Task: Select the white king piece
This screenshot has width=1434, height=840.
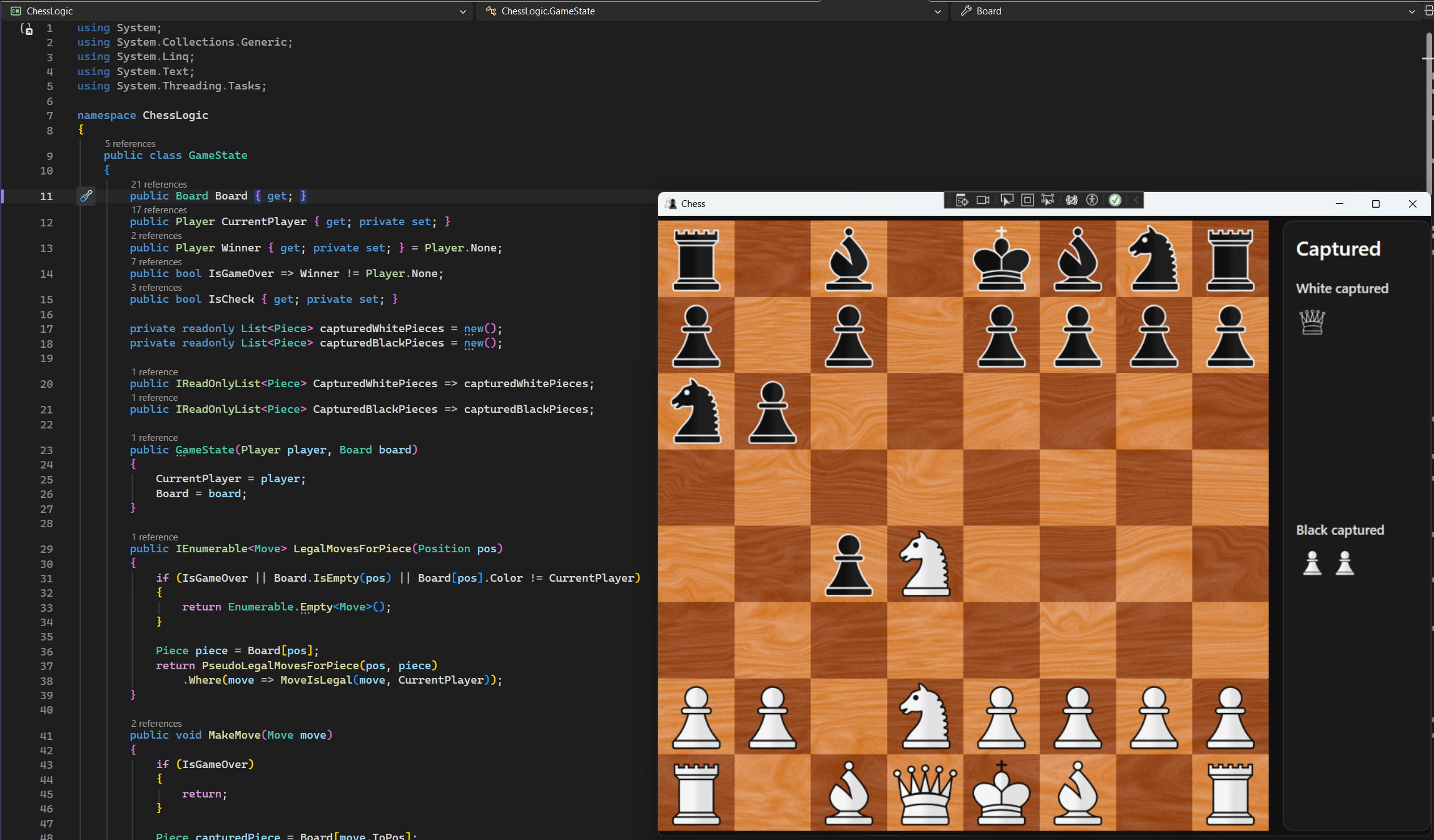Action: click(x=1001, y=792)
